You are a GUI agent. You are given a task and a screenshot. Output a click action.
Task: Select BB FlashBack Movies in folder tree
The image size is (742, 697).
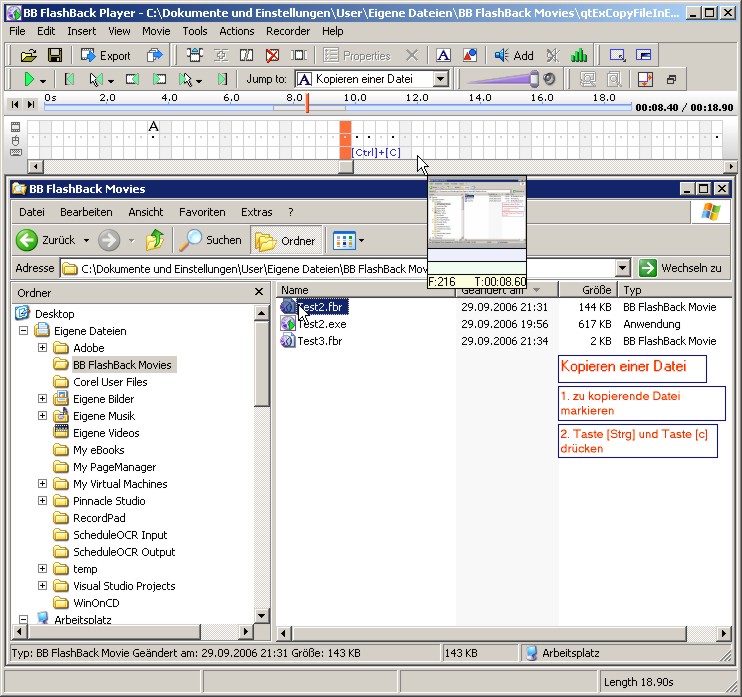(x=122, y=365)
